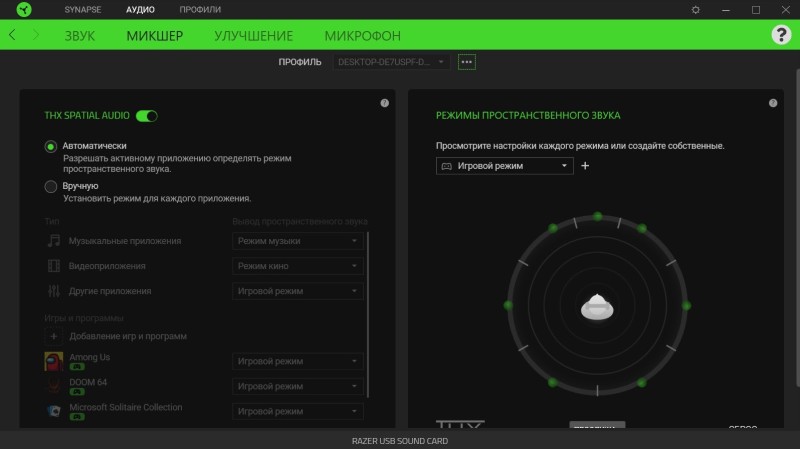Click the other apps sliders icon
Viewport: 800px width, 449px height.
click(x=54, y=291)
